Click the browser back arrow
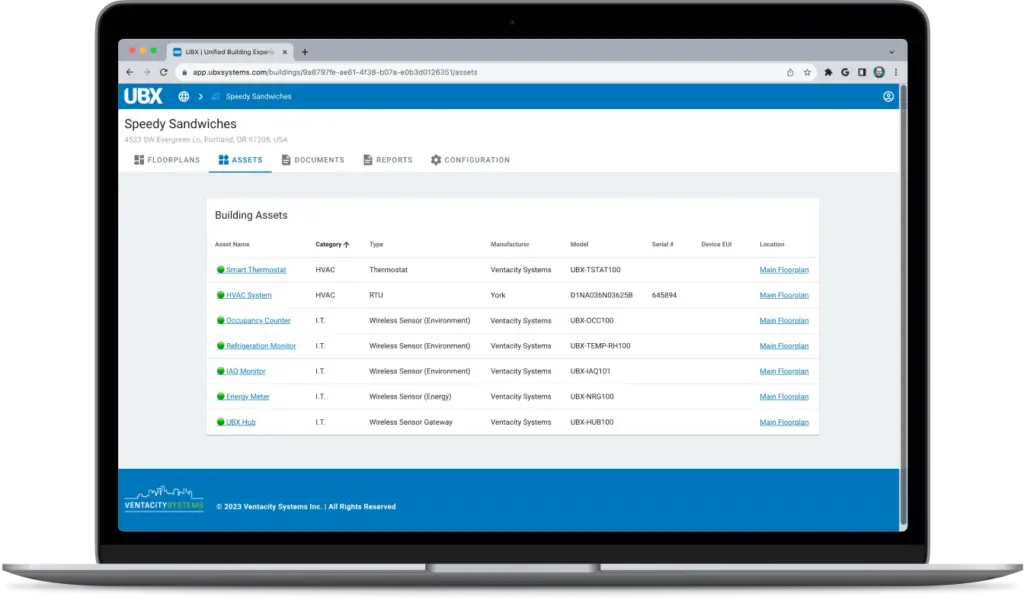The image size is (1024, 600). [x=129, y=72]
